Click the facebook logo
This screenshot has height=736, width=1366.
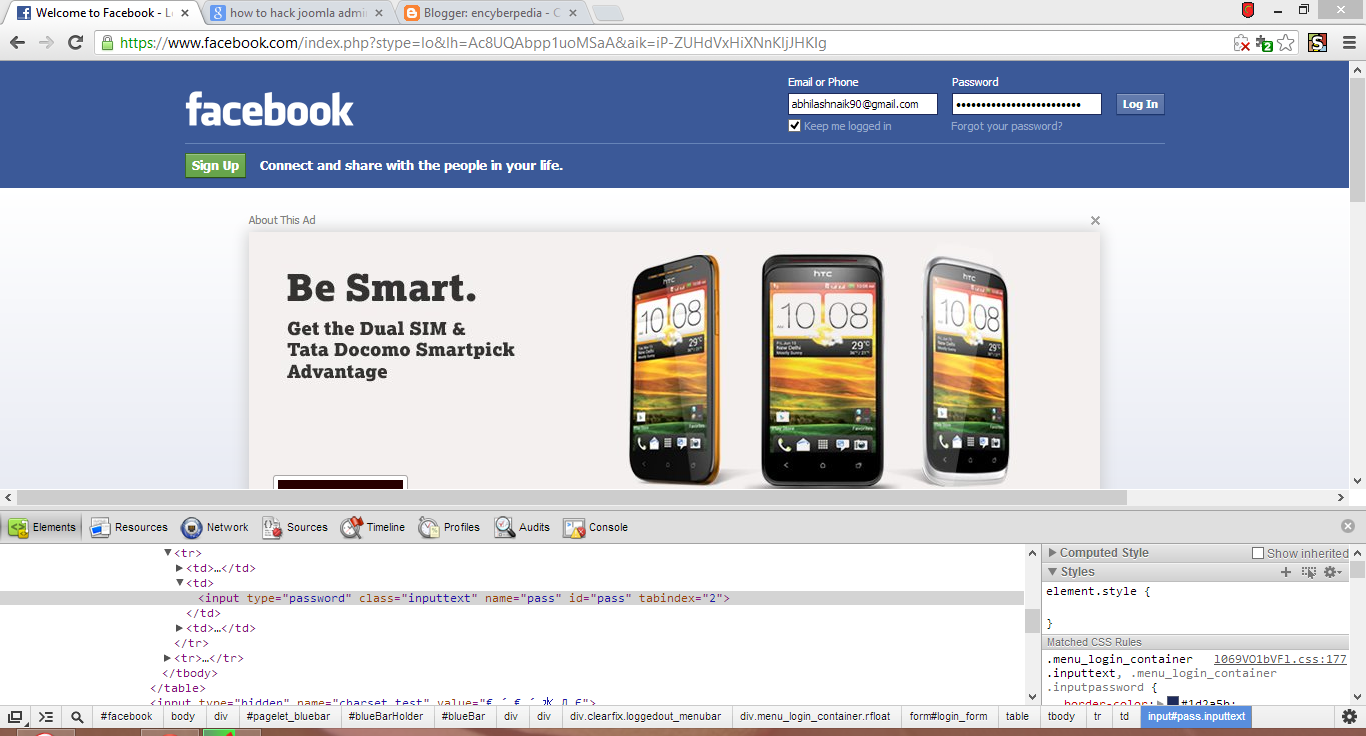coord(270,110)
